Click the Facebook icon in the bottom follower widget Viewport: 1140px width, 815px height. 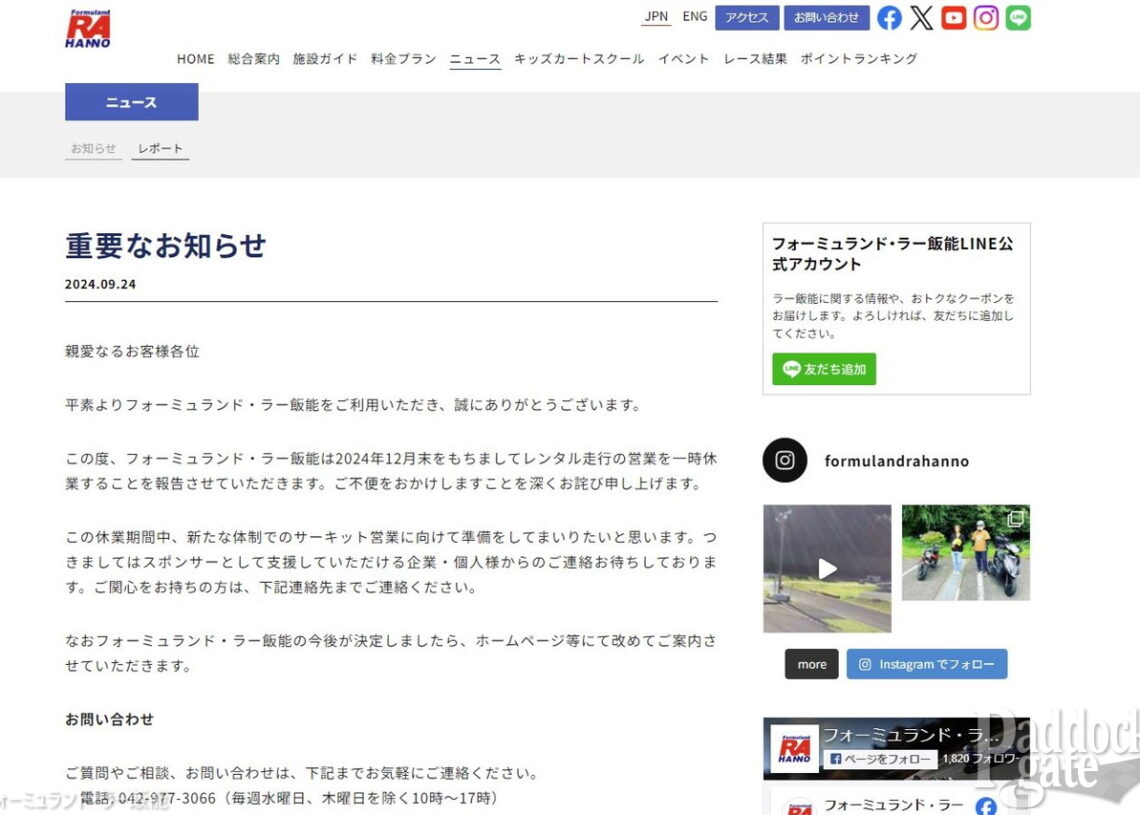[x=986, y=805]
